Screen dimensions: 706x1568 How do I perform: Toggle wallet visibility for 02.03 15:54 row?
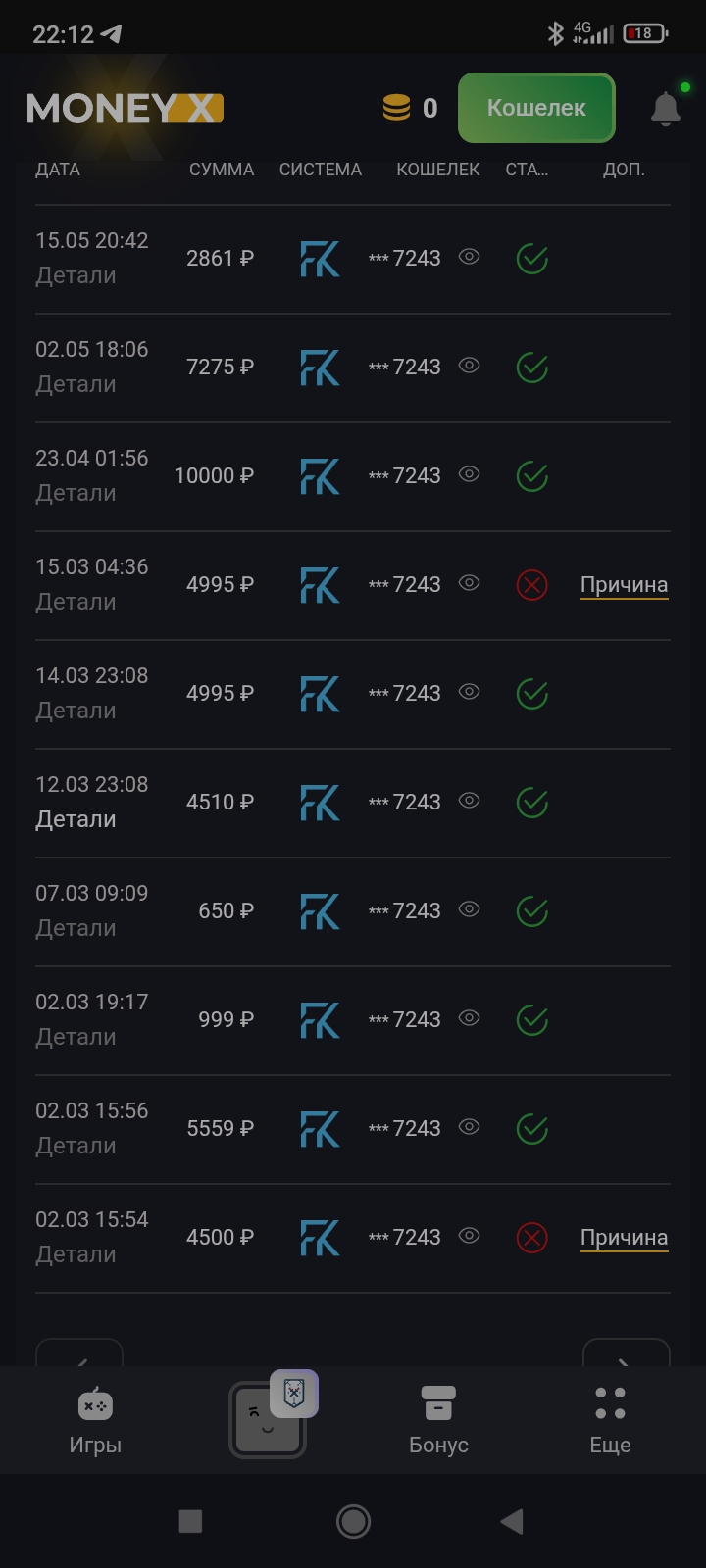coord(470,1237)
